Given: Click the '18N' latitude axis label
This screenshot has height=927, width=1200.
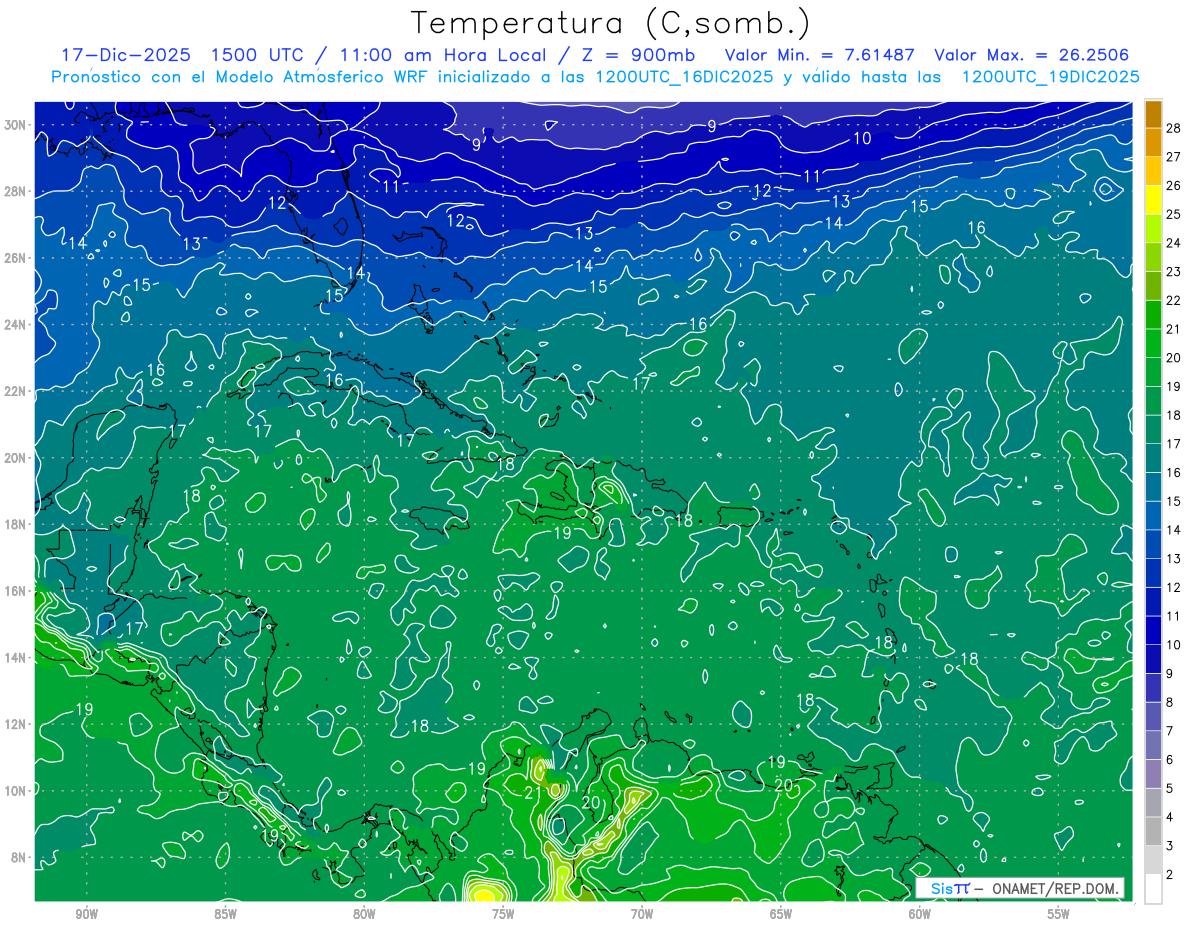Looking at the screenshot, I should (x=14, y=524).
